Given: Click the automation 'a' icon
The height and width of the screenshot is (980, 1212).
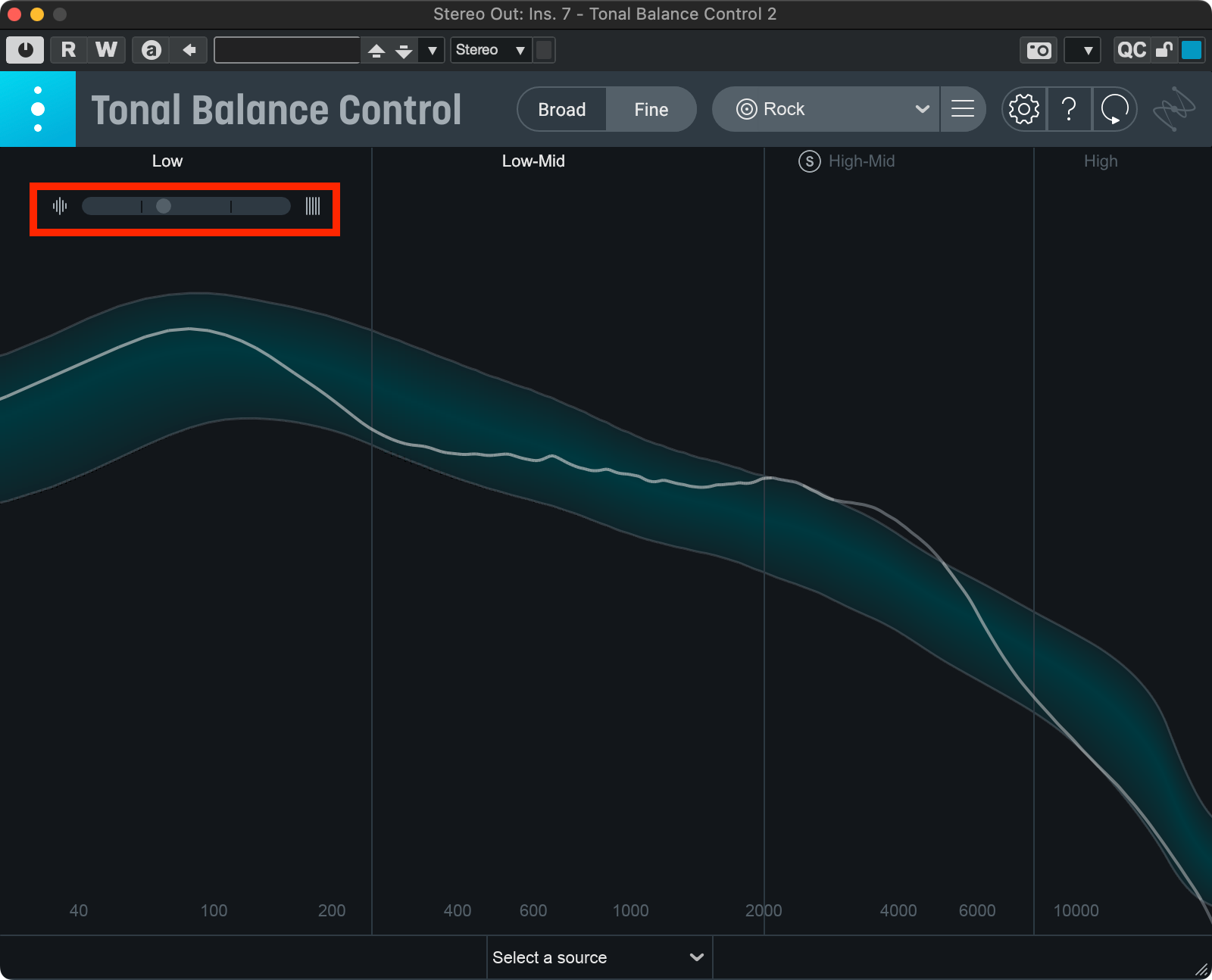Looking at the screenshot, I should 151,51.
